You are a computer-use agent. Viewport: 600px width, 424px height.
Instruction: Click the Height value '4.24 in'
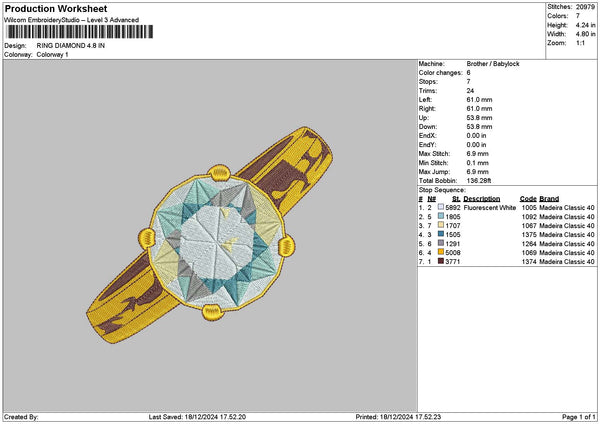click(585, 25)
